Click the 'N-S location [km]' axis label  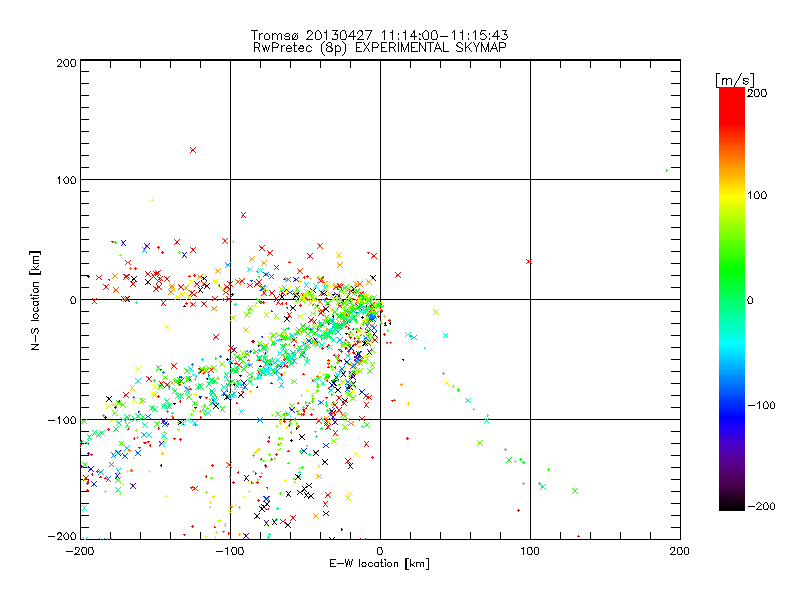[x=35, y=300]
